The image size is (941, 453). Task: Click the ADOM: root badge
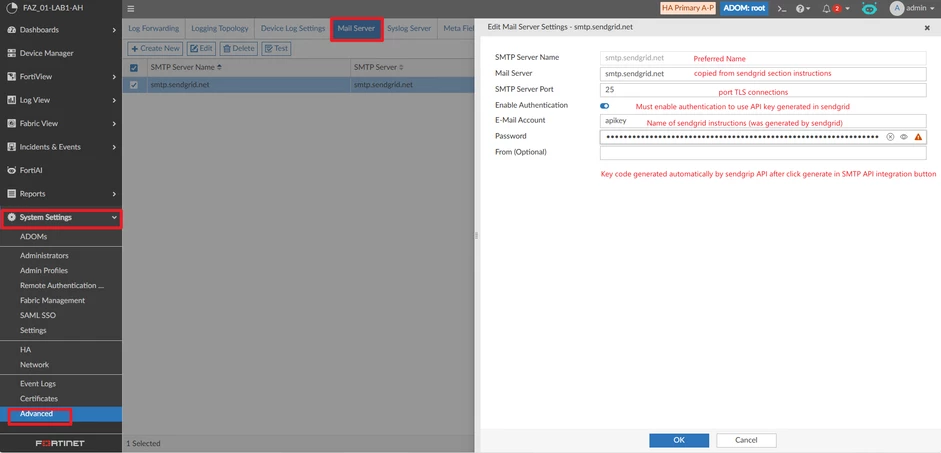pos(744,9)
